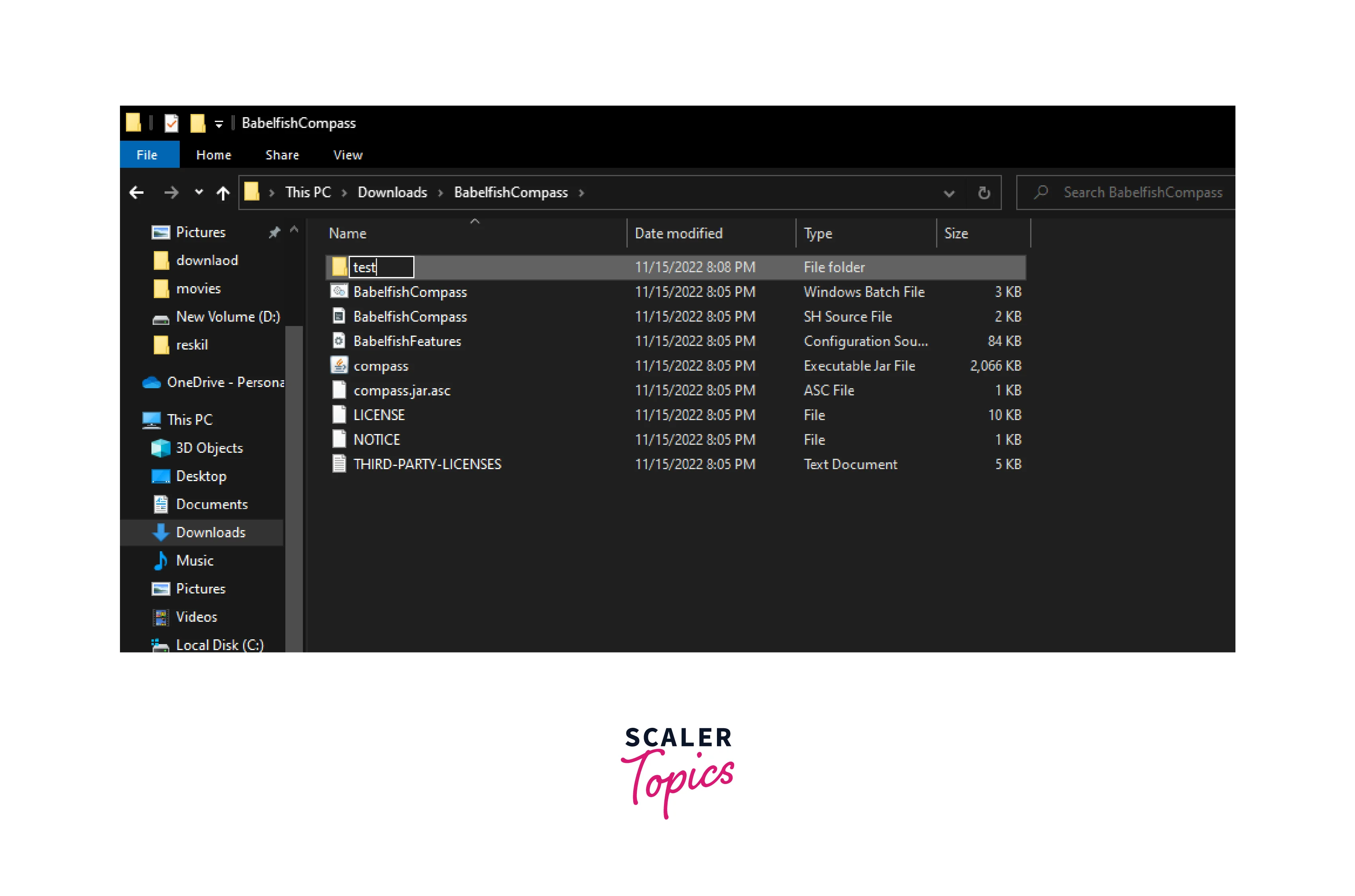Open the Windows Batch File BabelfishCompass
This screenshot has width=1355, height=896.
coord(410,292)
